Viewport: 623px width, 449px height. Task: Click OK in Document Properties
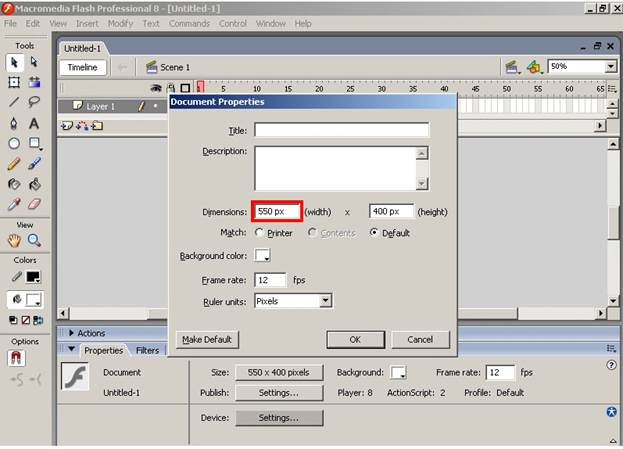355,340
